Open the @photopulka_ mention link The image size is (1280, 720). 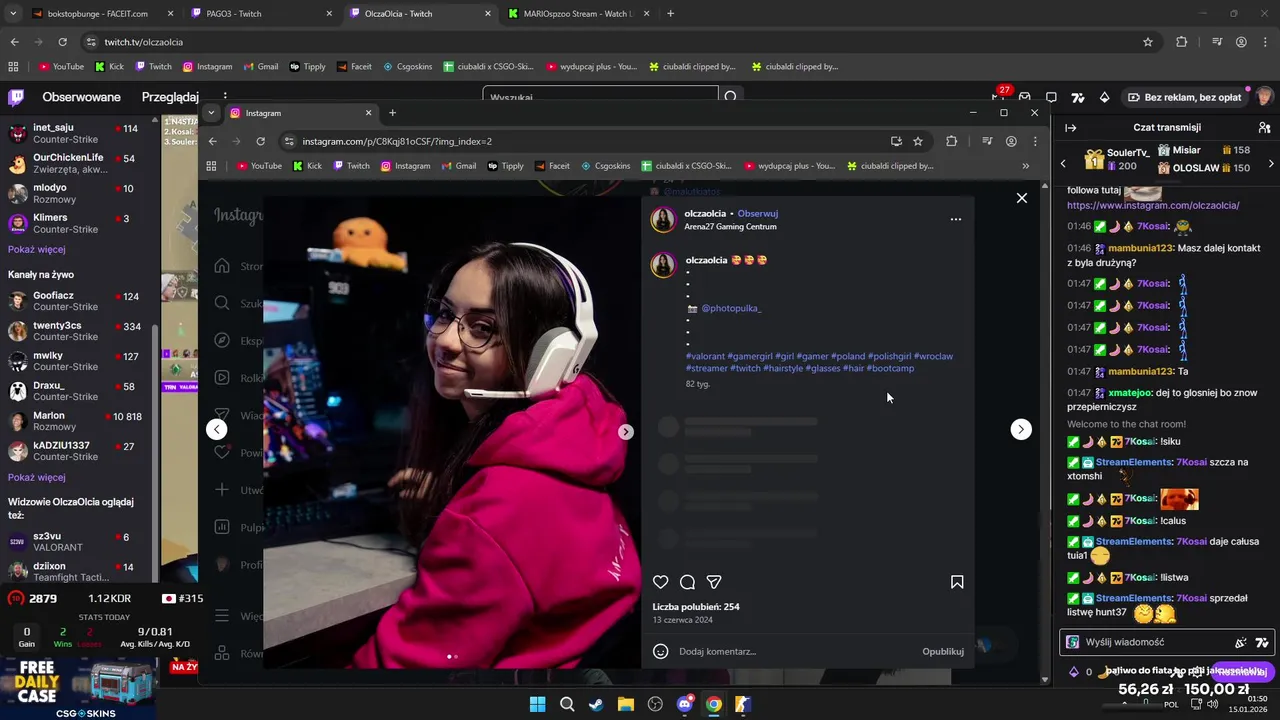click(731, 308)
